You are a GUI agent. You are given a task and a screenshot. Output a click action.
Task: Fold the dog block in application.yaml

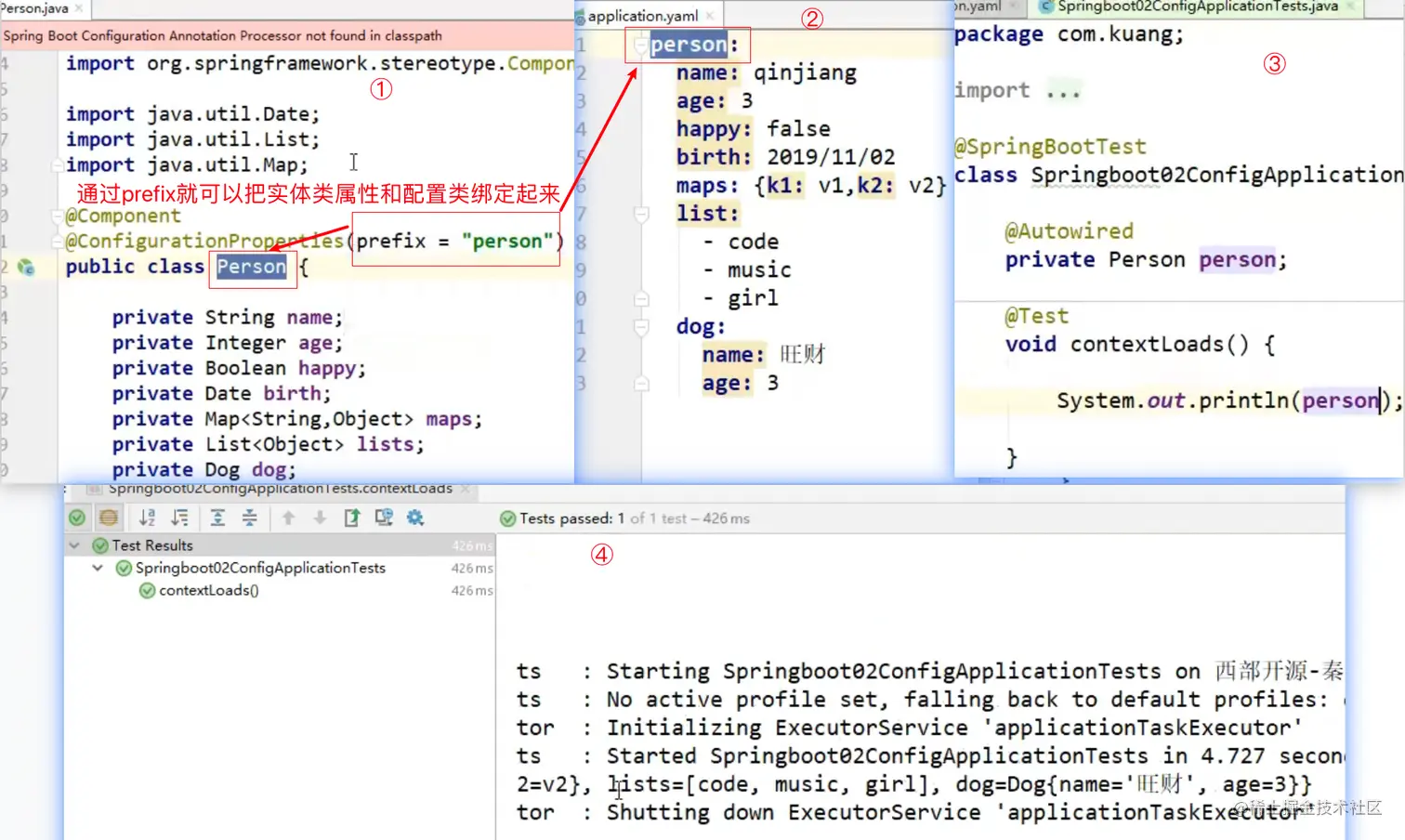tap(641, 327)
